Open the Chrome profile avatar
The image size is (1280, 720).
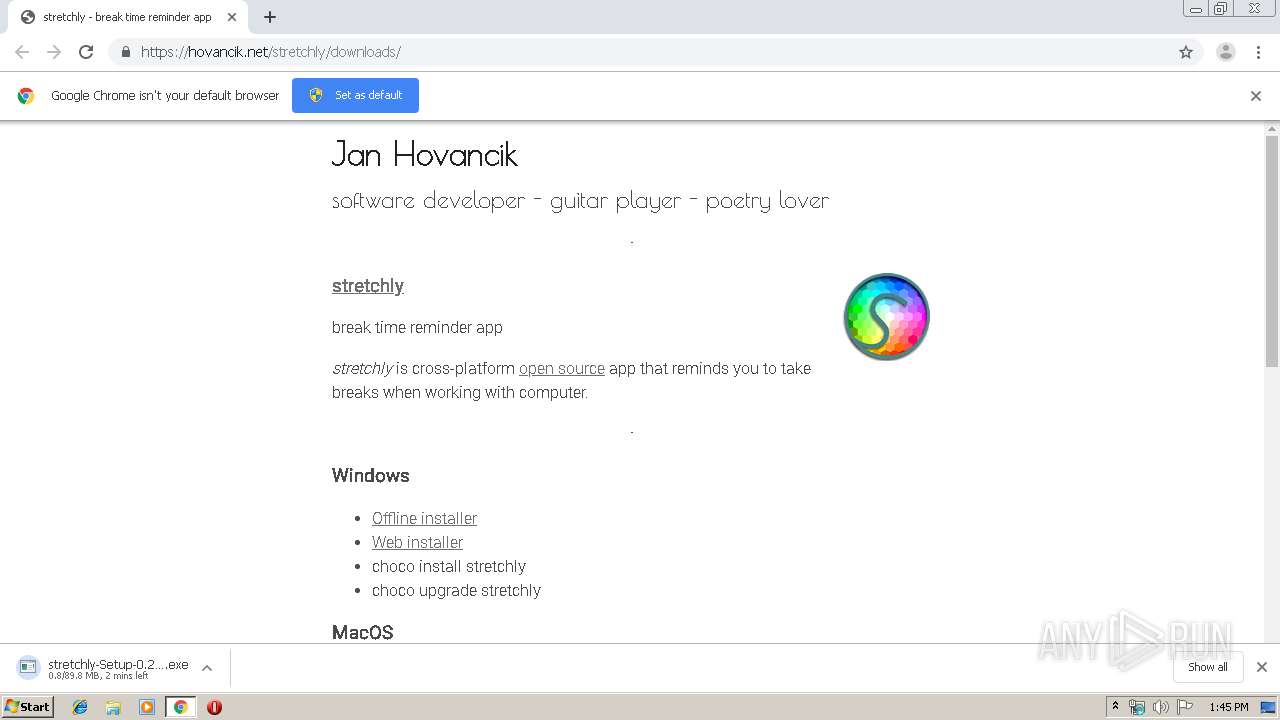tap(1226, 52)
